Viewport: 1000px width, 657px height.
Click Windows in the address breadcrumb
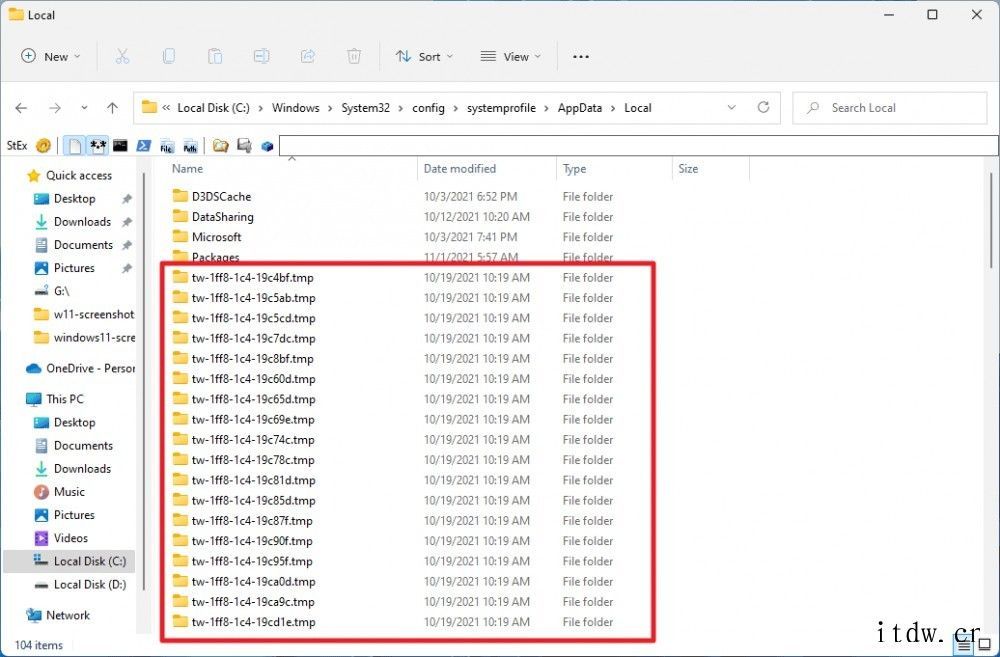pyautogui.click(x=295, y=108)
